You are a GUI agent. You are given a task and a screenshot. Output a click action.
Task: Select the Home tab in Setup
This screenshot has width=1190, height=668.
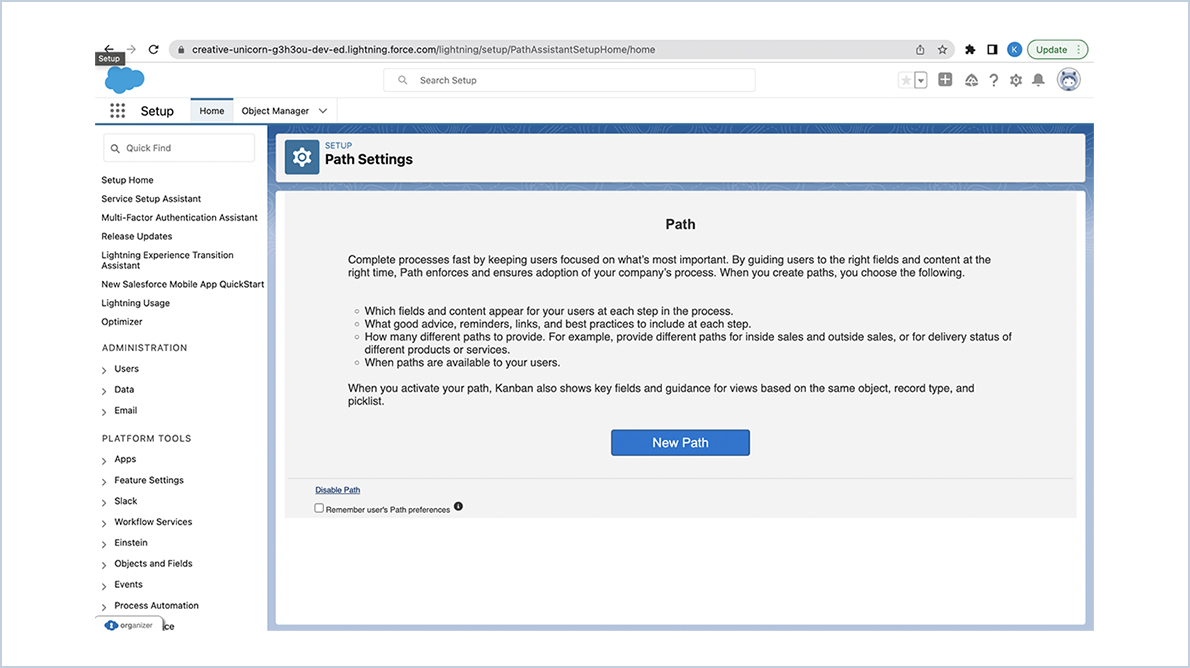tap(211, 110)
